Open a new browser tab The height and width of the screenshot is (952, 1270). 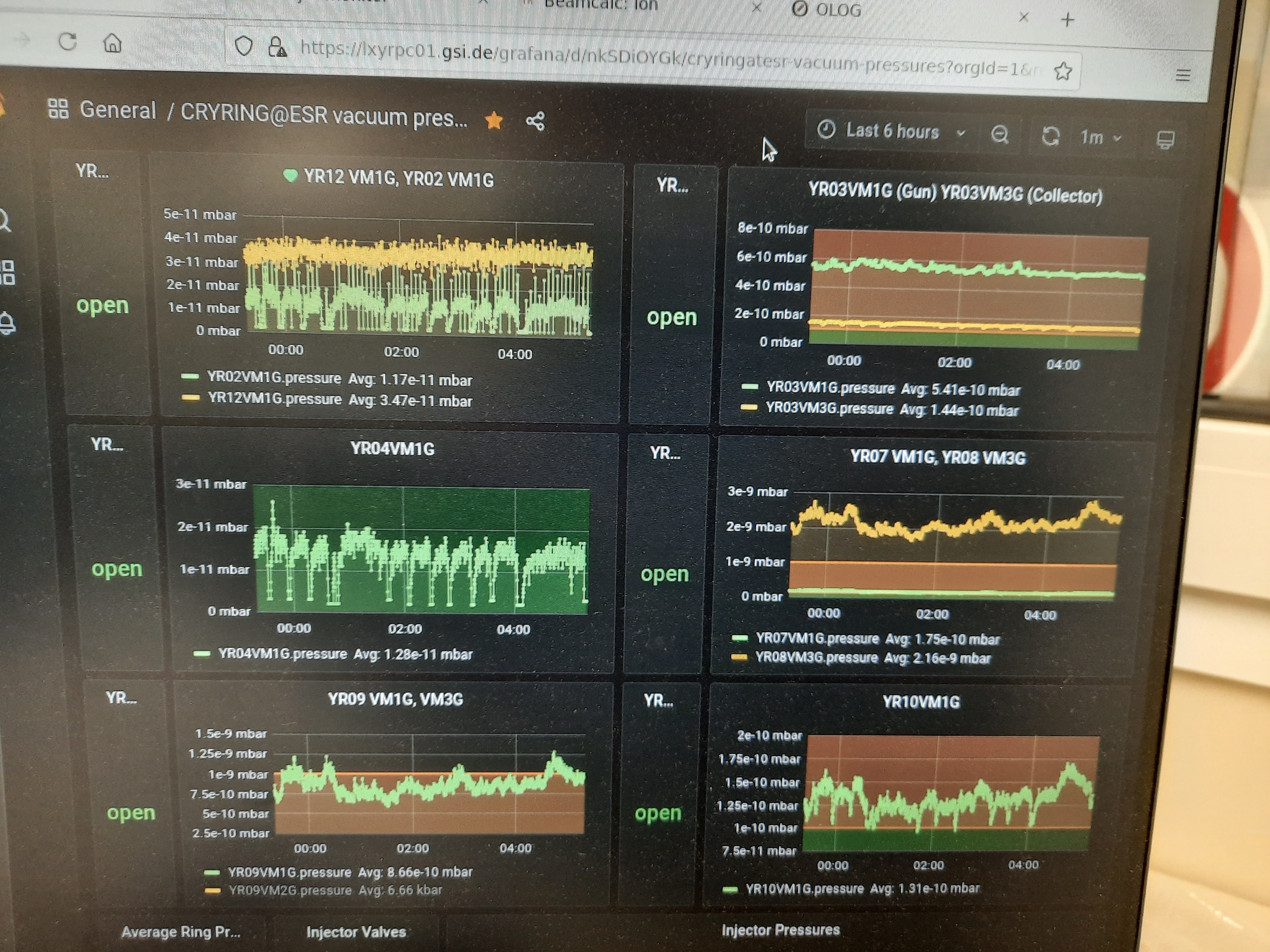1067,20
